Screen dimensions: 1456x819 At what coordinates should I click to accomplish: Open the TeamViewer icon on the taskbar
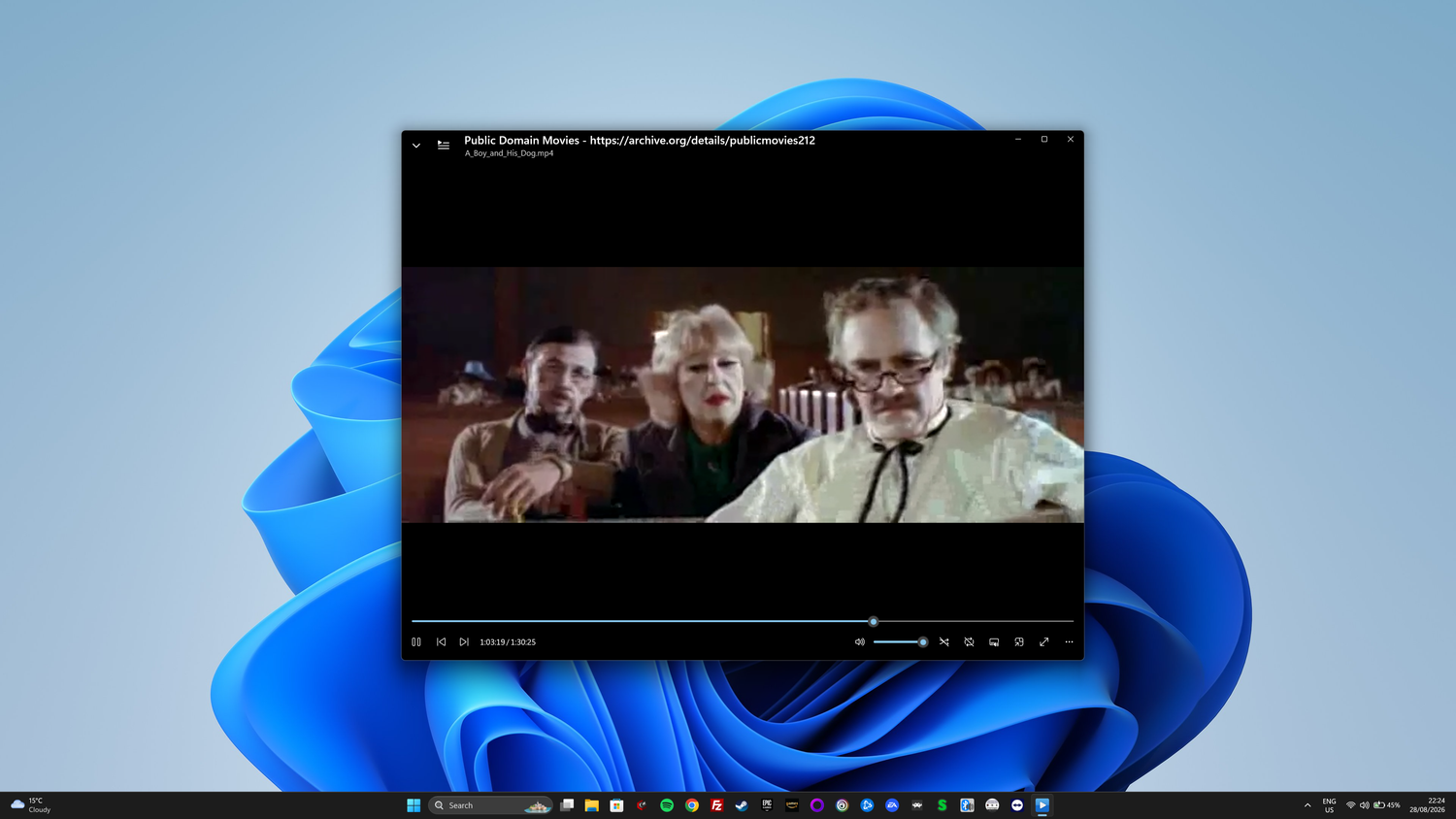[1017, 805]
